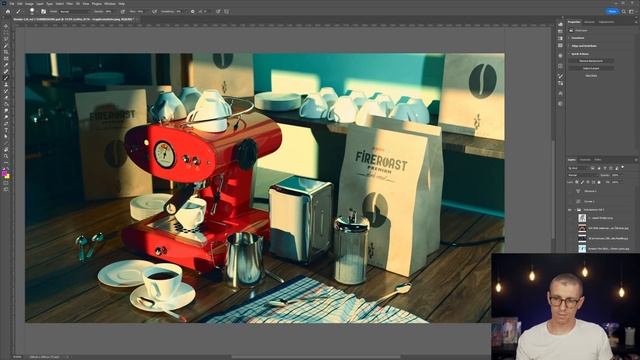Toggle visibility of Curves 1 layer
The height and width of the screenshot is (360, 640).
(x=569, y=201)
